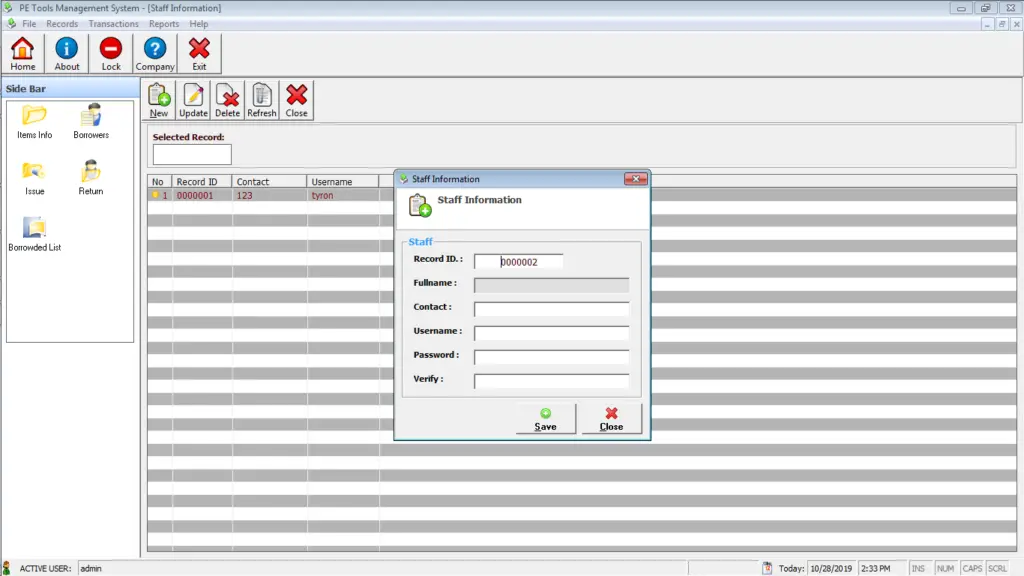Close the Staff Information dialog
This screenshot has height=576, width=1024.
pyautogui.click(x=611, y=419)
